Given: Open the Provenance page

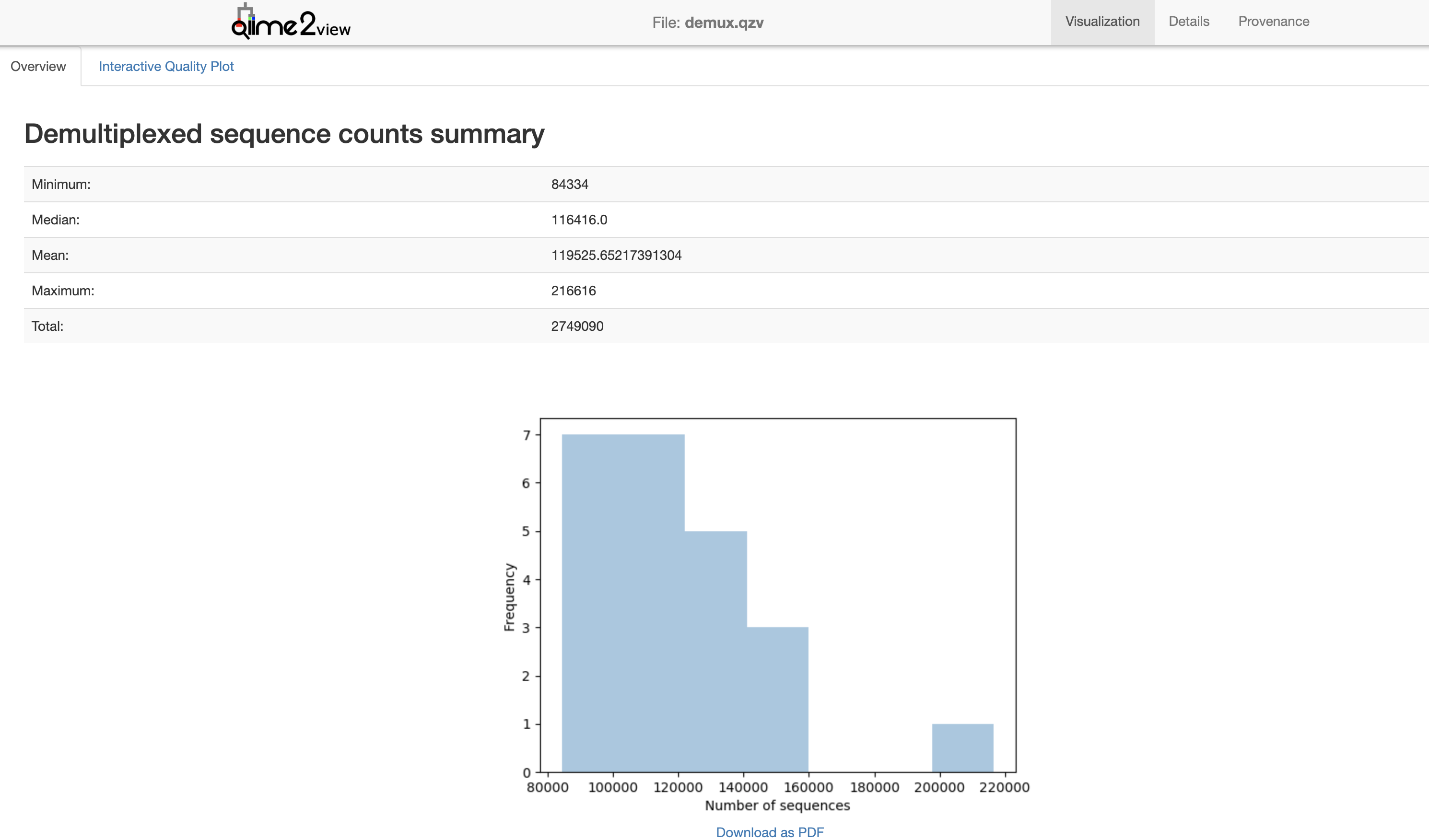Looking at the screenshot, I should coord(1273,22).
